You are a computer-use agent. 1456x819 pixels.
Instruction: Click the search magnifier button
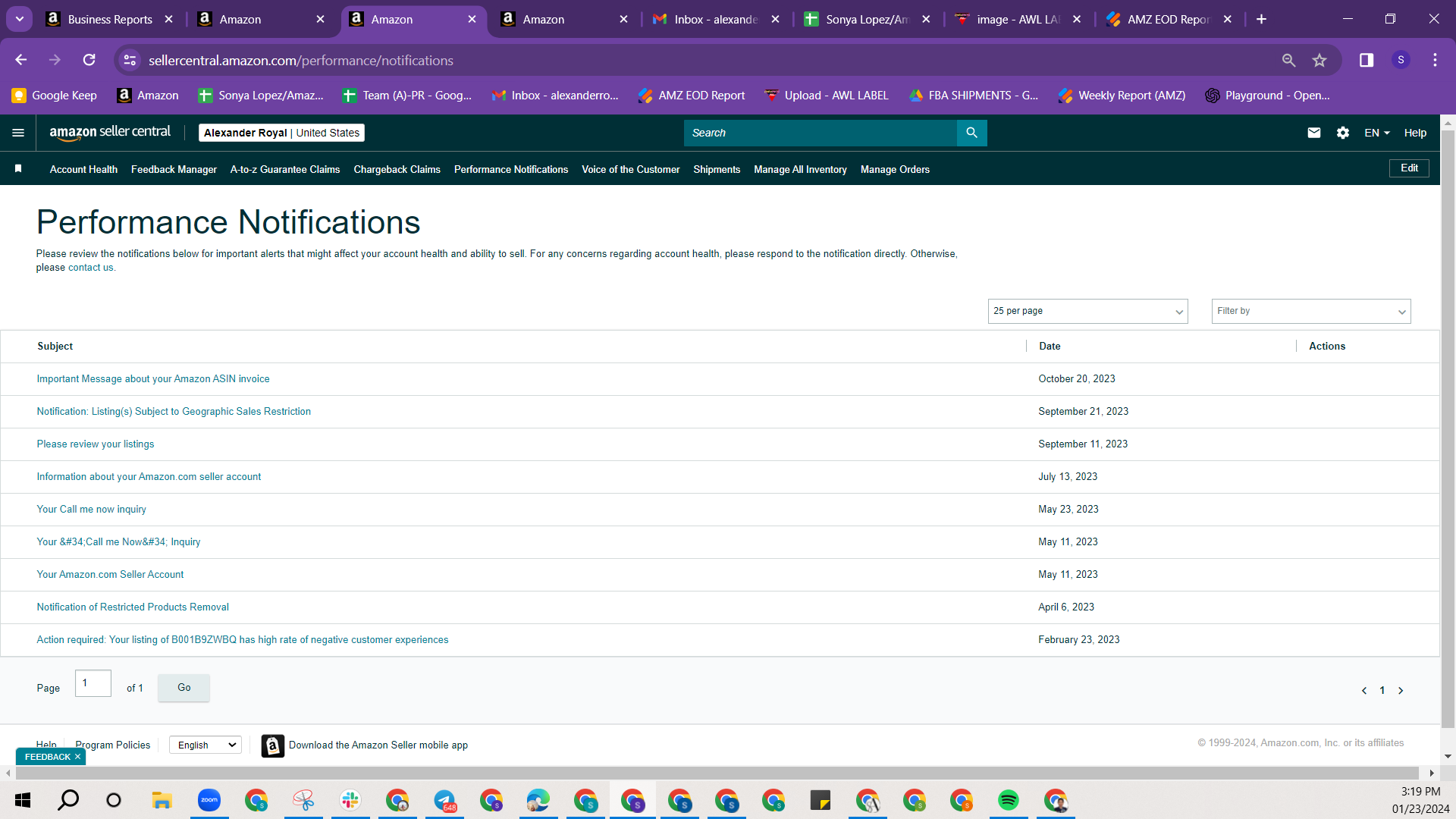(x=971, y=133)
